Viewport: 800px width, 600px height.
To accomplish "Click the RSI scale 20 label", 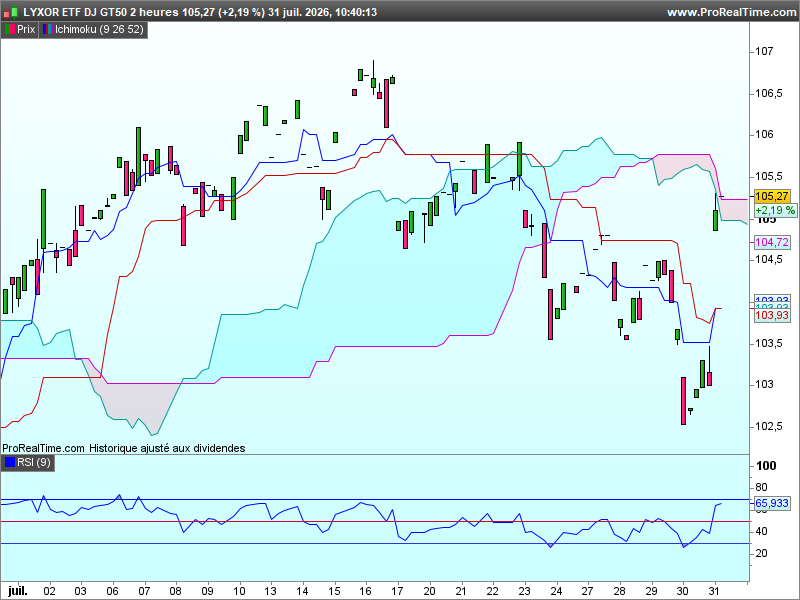I will tap(761, 554).
